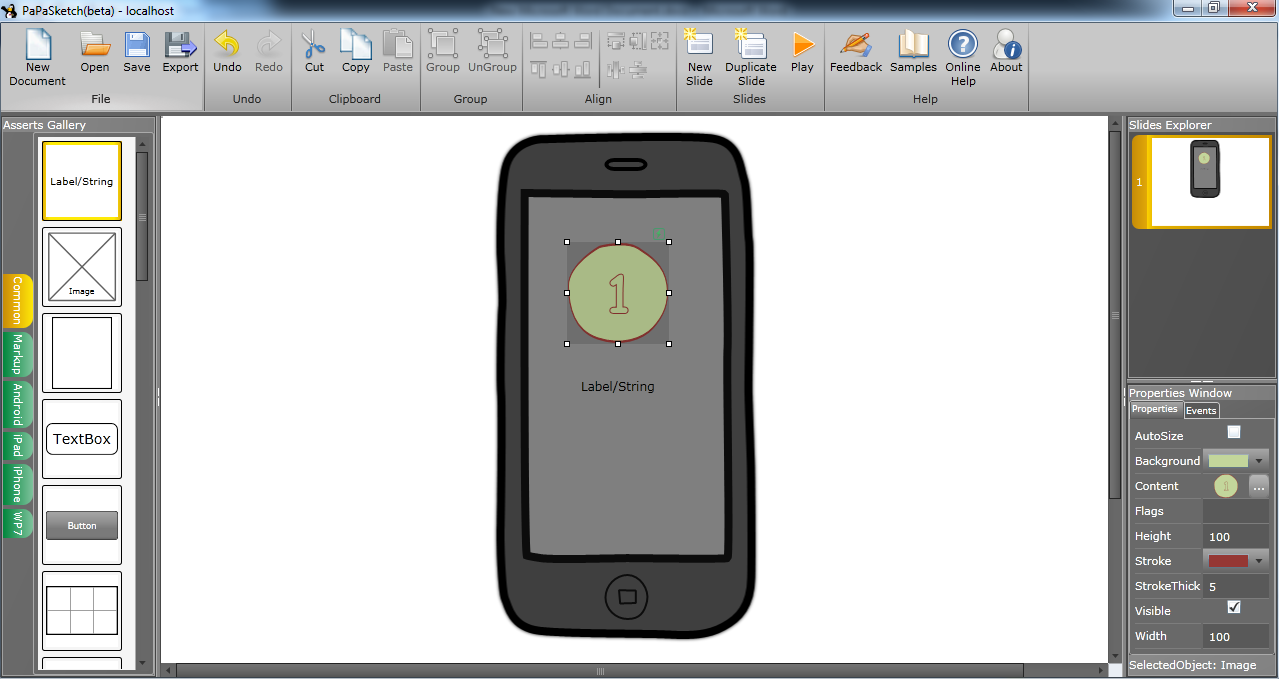Play the prototype
This screenshot has height=679, width=1279.
point(802,52)
